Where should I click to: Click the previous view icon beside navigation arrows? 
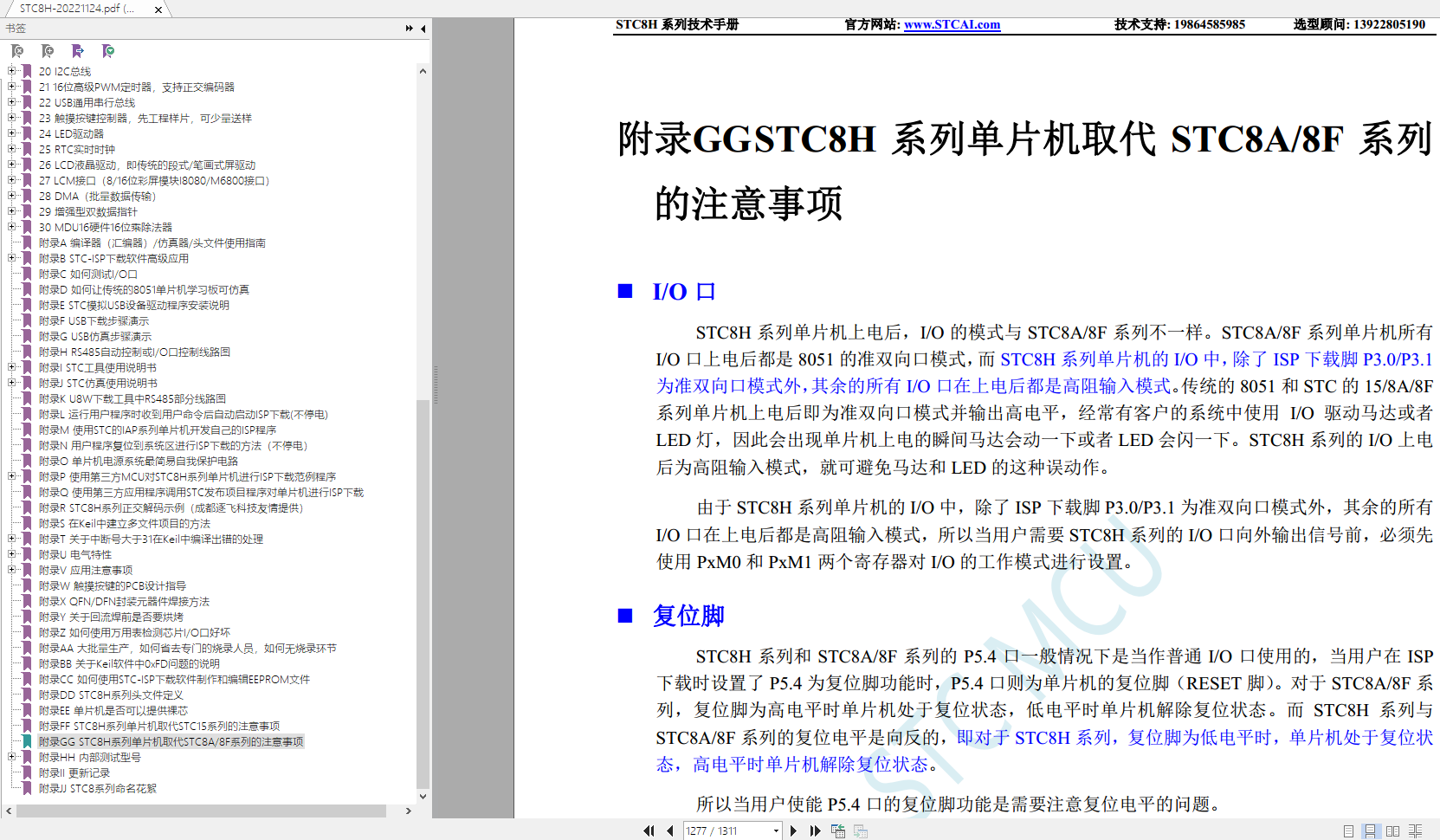pos(838,830)
